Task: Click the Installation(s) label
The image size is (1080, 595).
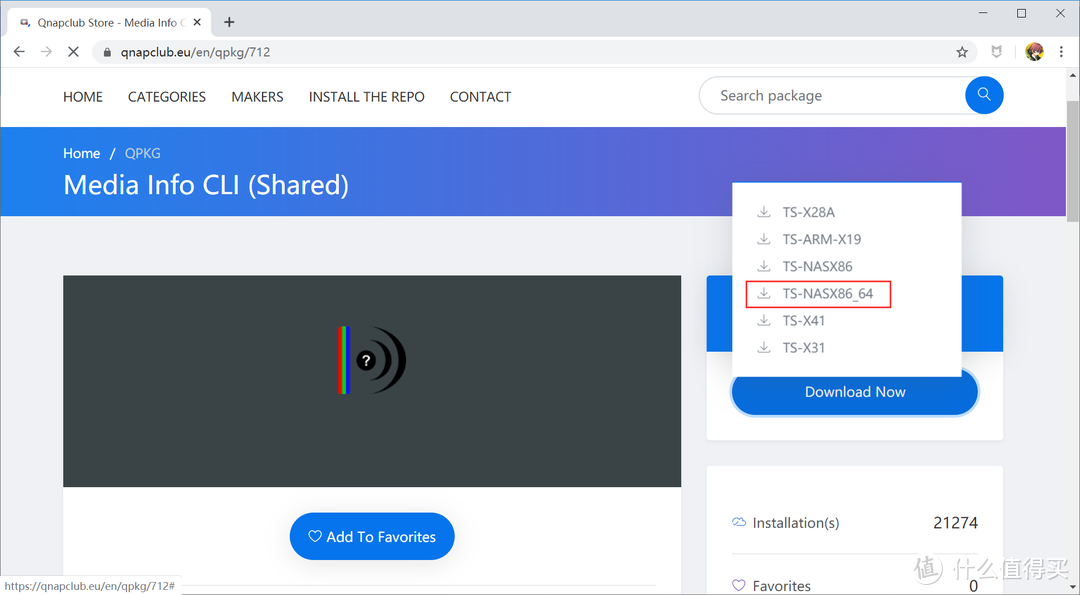Action: tap(796, 523)
